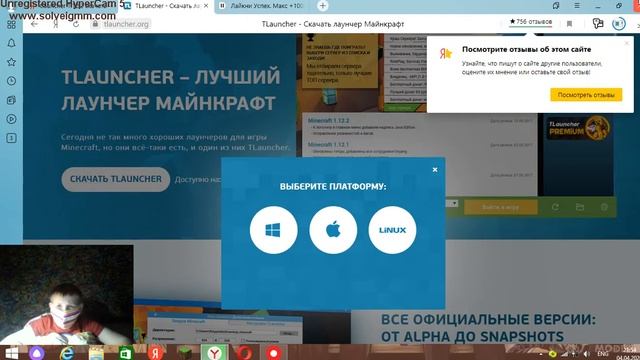Open Windows Store from taskbar
The height and width of the screenshot is (360, 640).
click(x=126, y=353)
